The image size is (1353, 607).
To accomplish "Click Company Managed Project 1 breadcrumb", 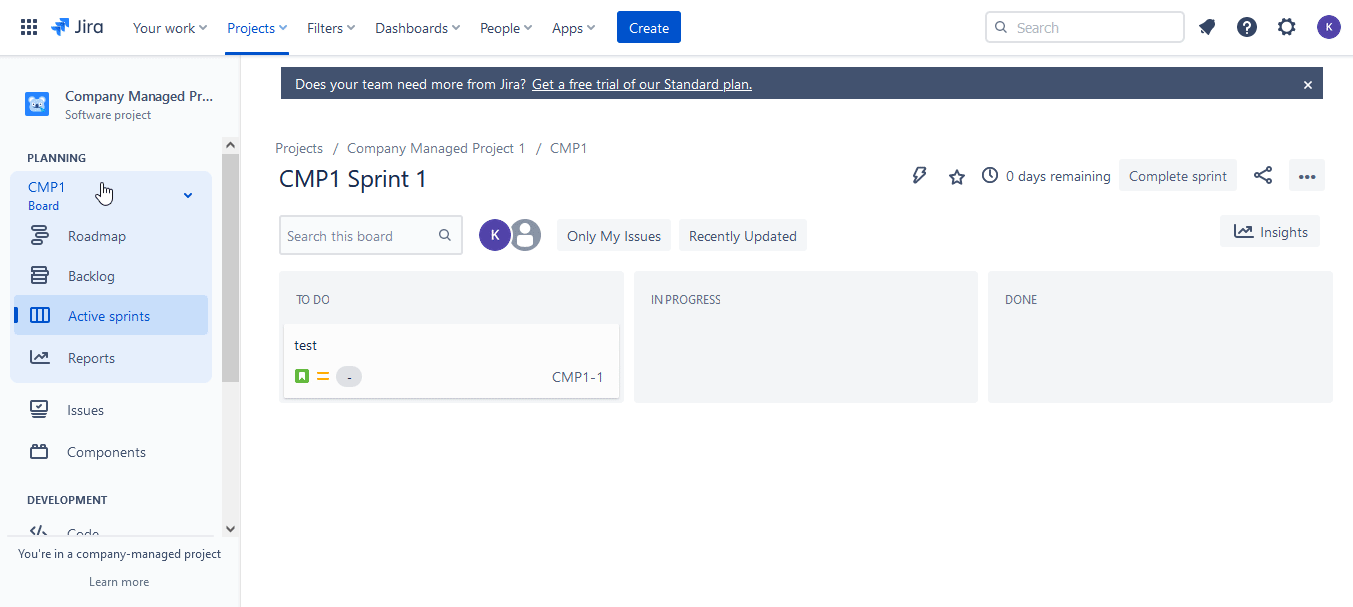I will click(436, 148).
